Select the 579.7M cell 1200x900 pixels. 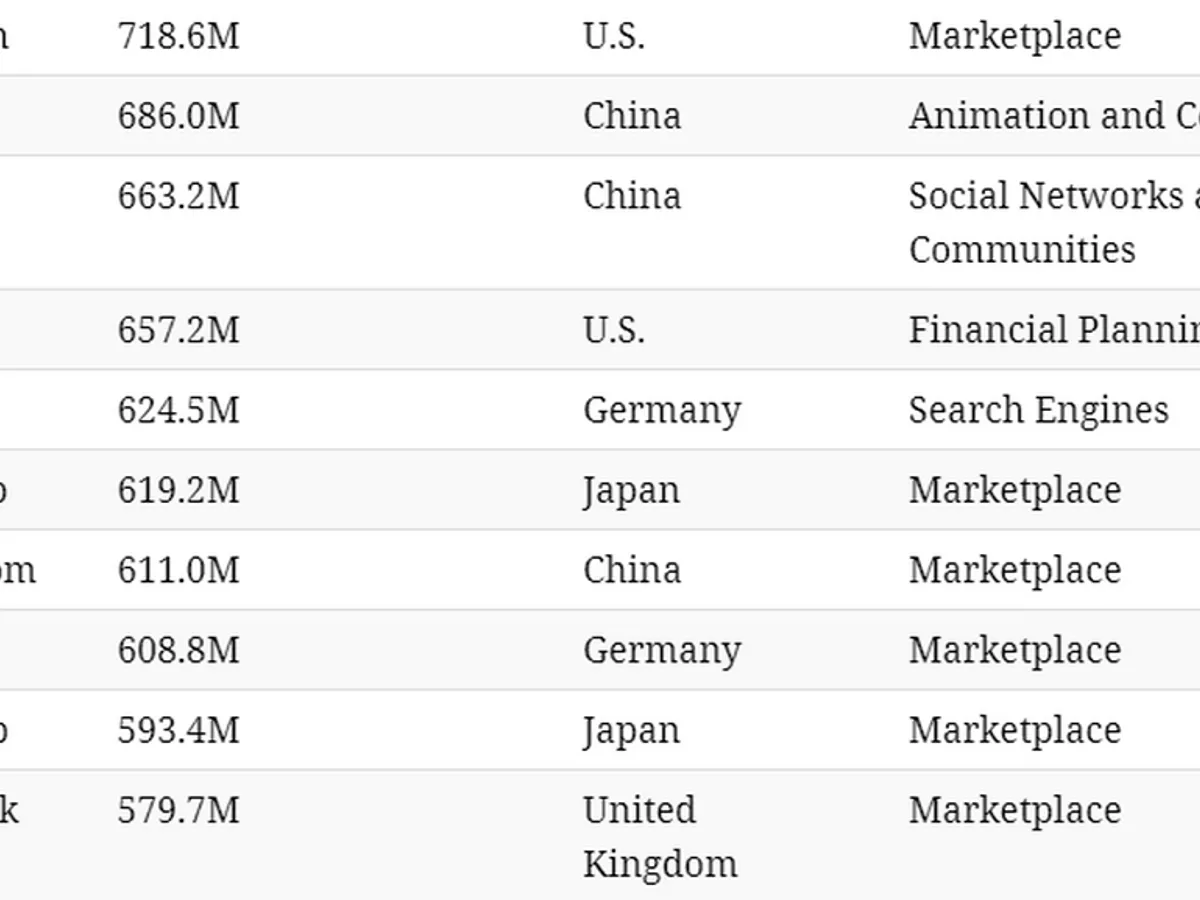pyautogui.click(x=178, y=810)
